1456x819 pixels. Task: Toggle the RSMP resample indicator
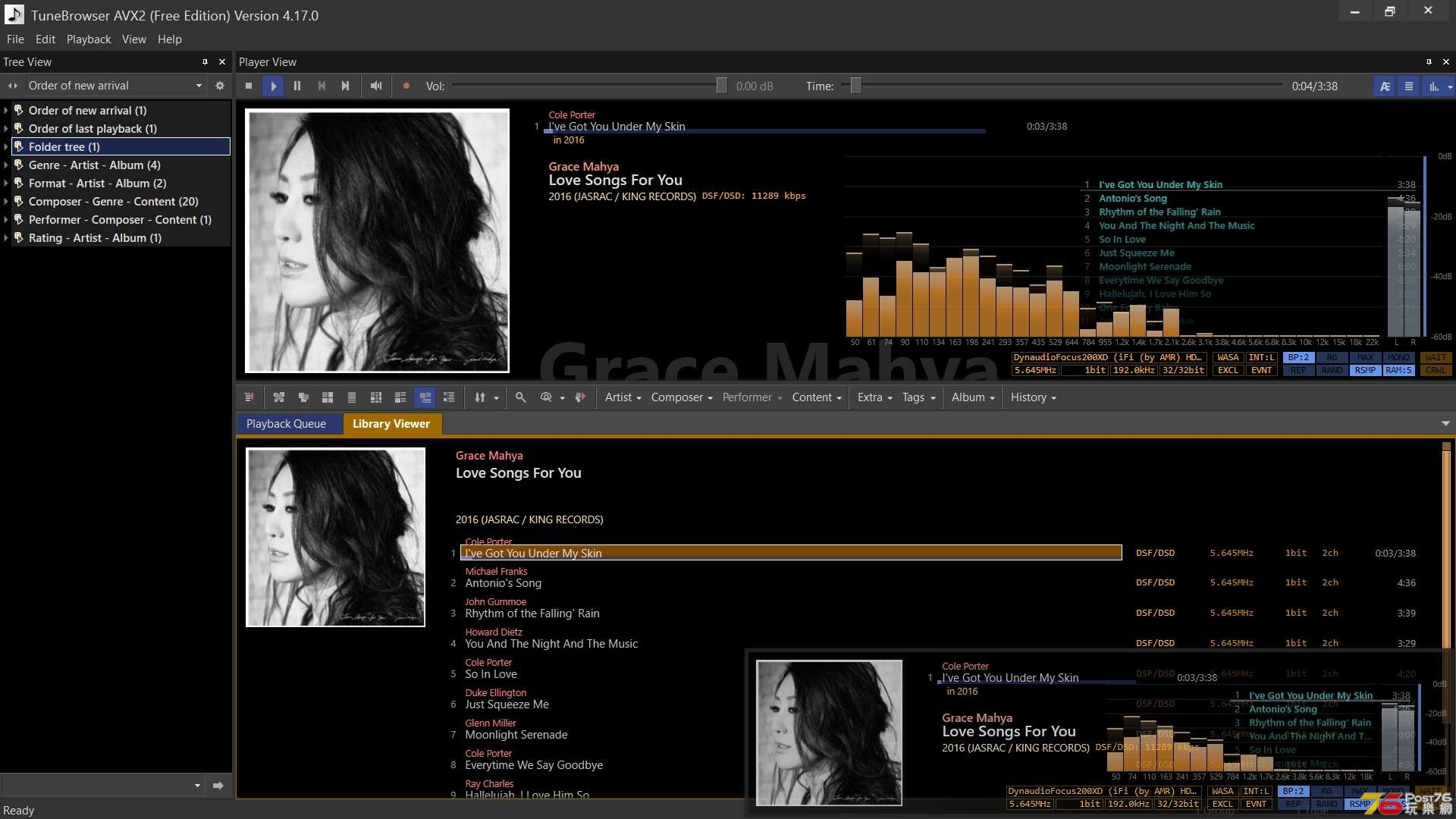pyautogui.click(x=1365, y=371)
